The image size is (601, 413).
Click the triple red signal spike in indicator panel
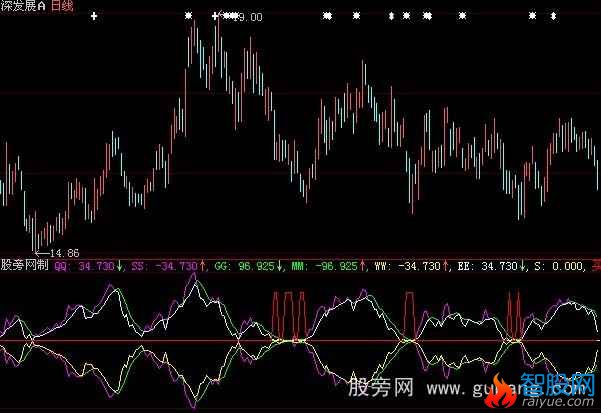tap(289, 316)
